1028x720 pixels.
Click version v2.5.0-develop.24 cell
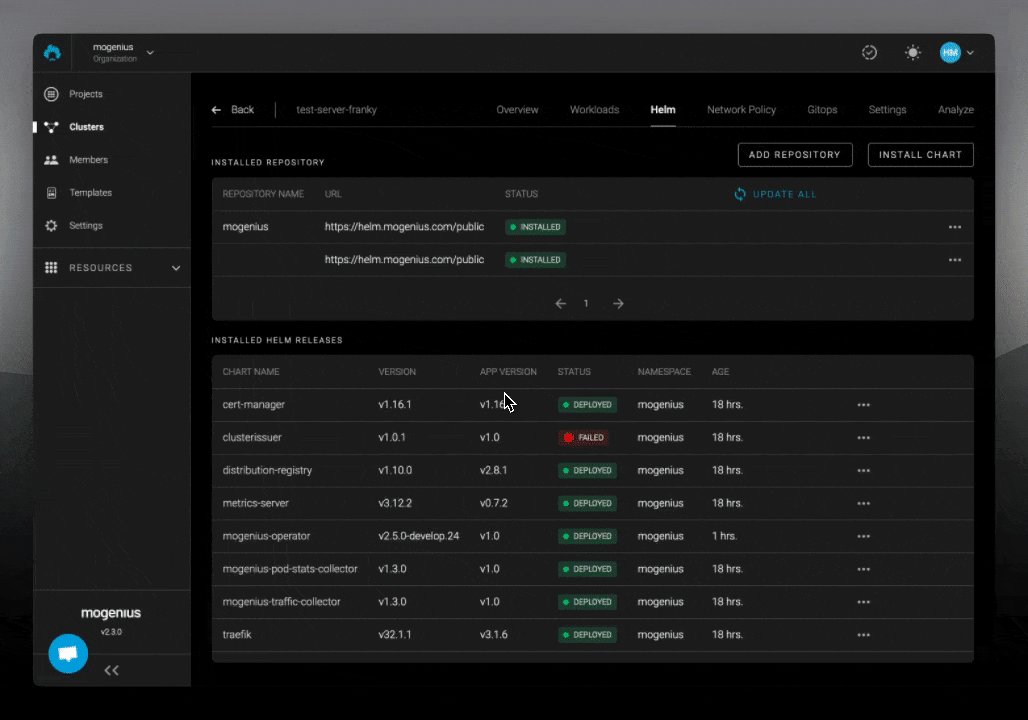coord(418,536)
